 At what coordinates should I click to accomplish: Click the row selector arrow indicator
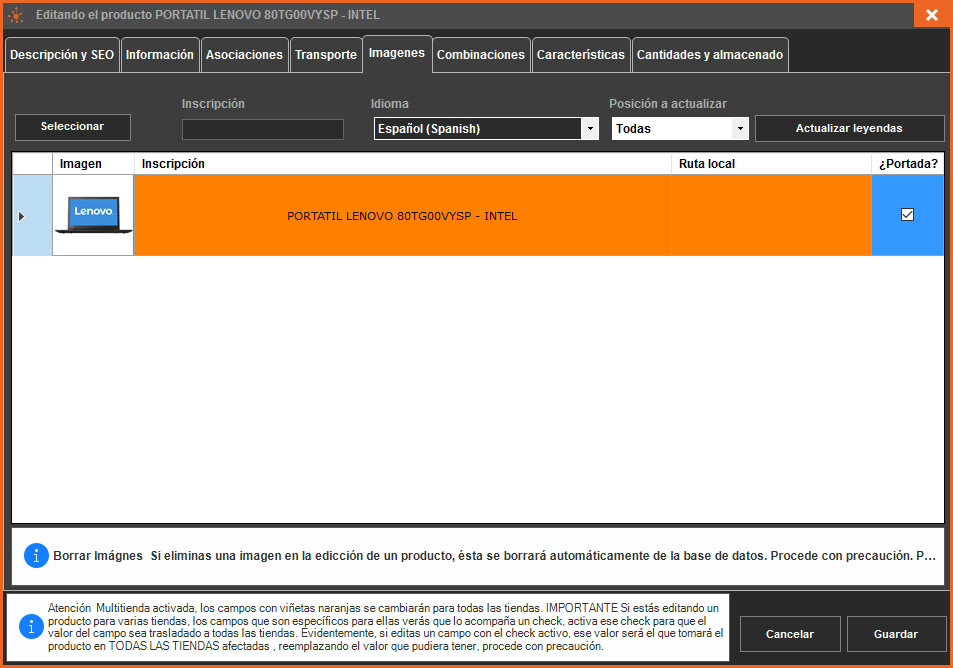point(22,216)
